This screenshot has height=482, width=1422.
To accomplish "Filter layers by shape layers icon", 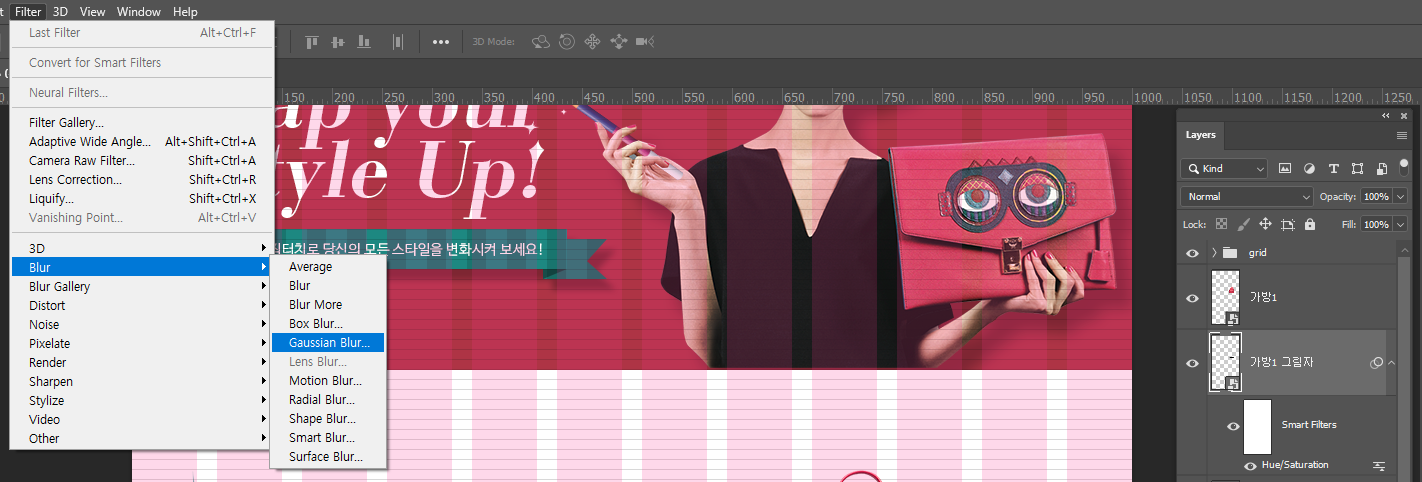I will pyautogui.click(x=1357, y=168).
